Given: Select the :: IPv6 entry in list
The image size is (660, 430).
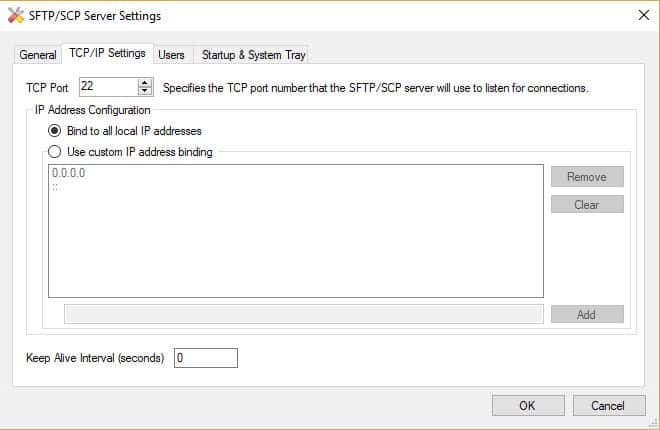Looking at the screenshot, I should click(x=55, y=187).
